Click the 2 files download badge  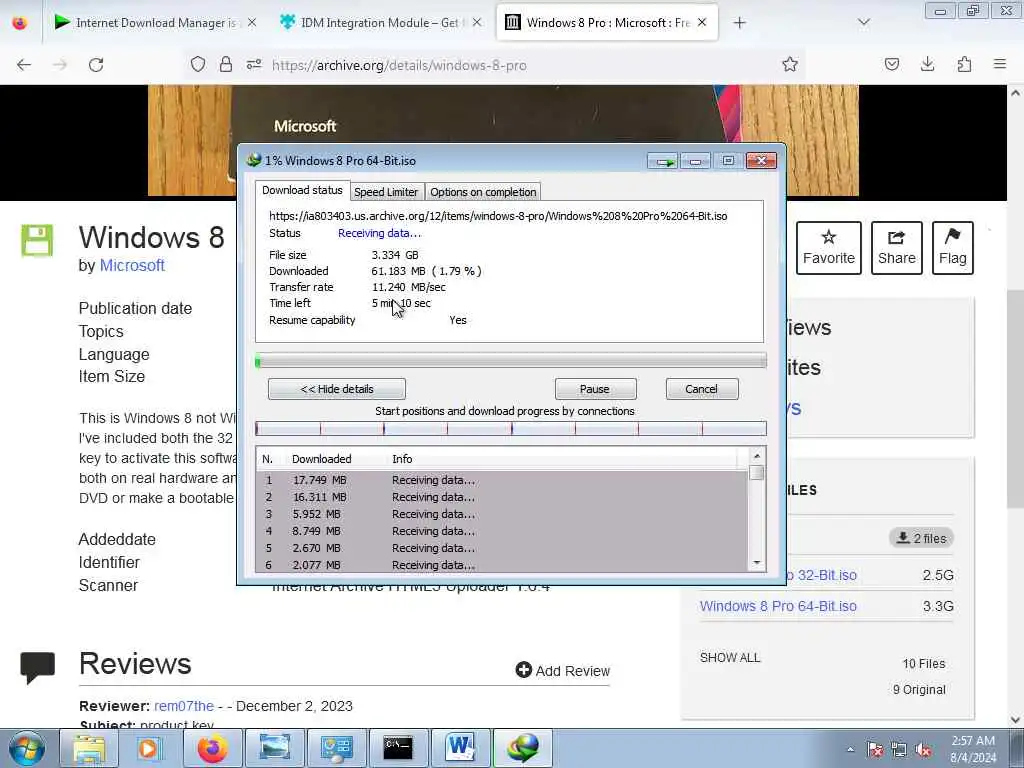(921, 538)
